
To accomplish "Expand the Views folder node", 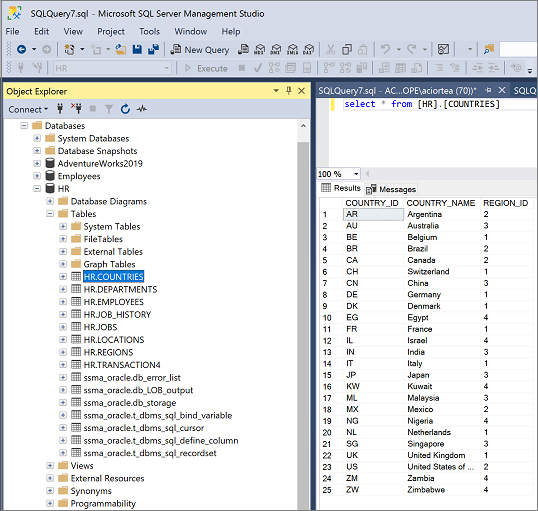I will pyautogui.click(x=50, y=466).
